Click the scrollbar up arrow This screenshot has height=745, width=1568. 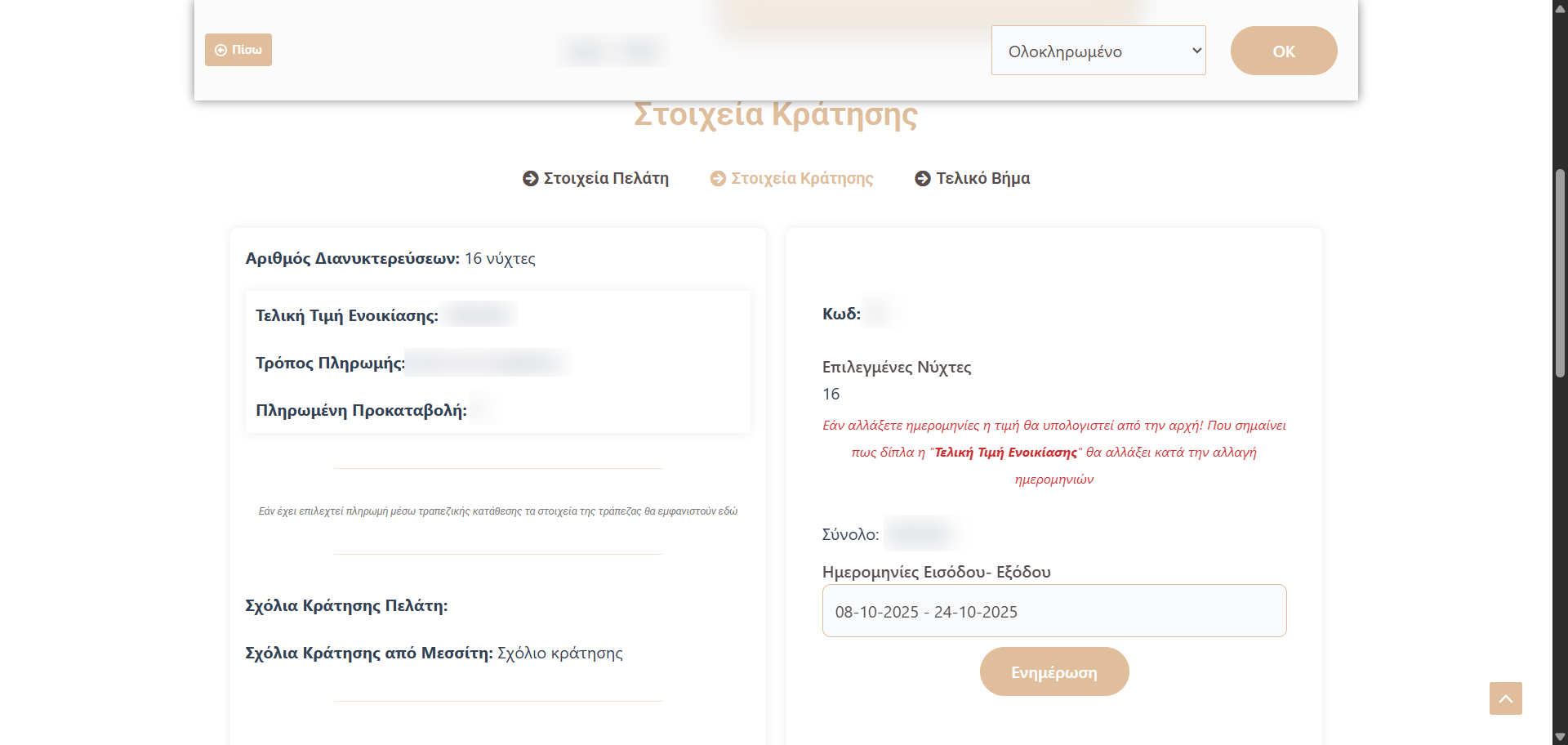(x=1560, y=8)
